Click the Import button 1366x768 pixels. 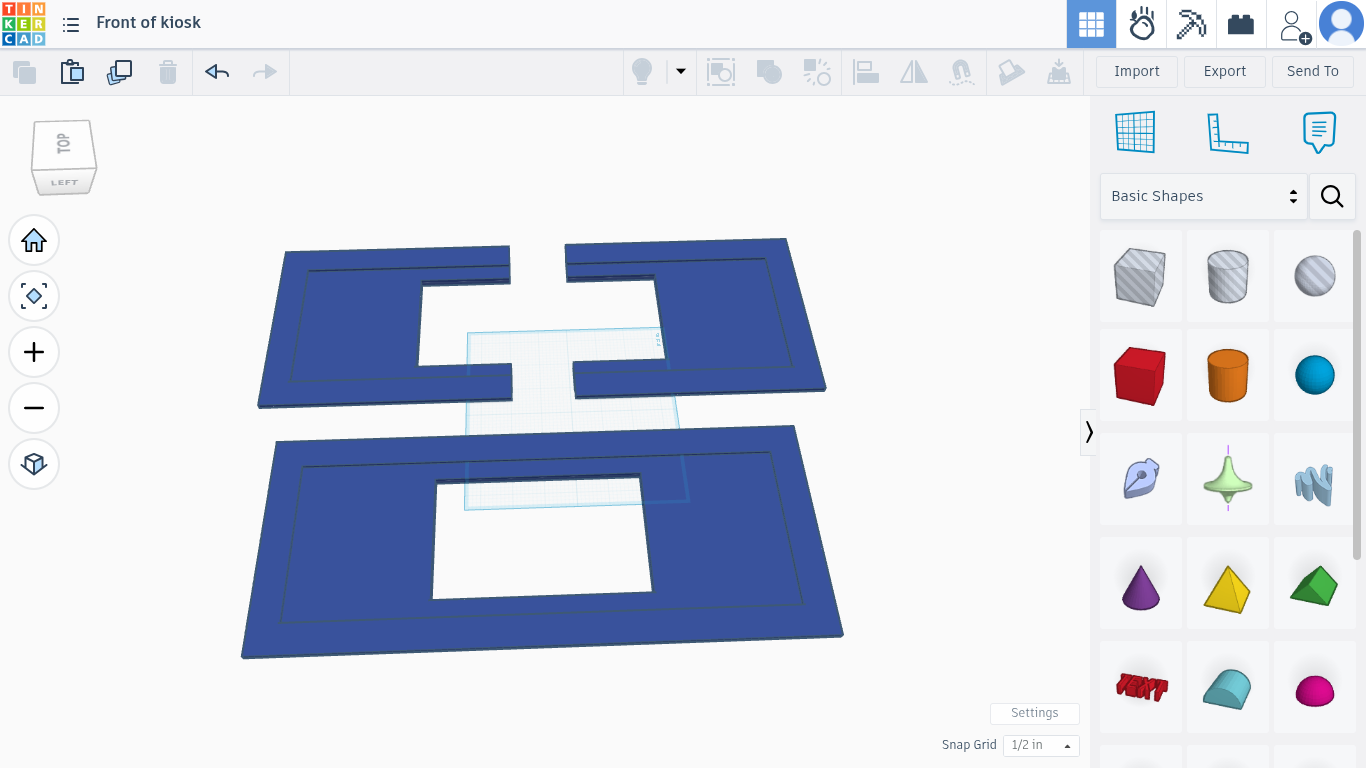coord(1137,71)
